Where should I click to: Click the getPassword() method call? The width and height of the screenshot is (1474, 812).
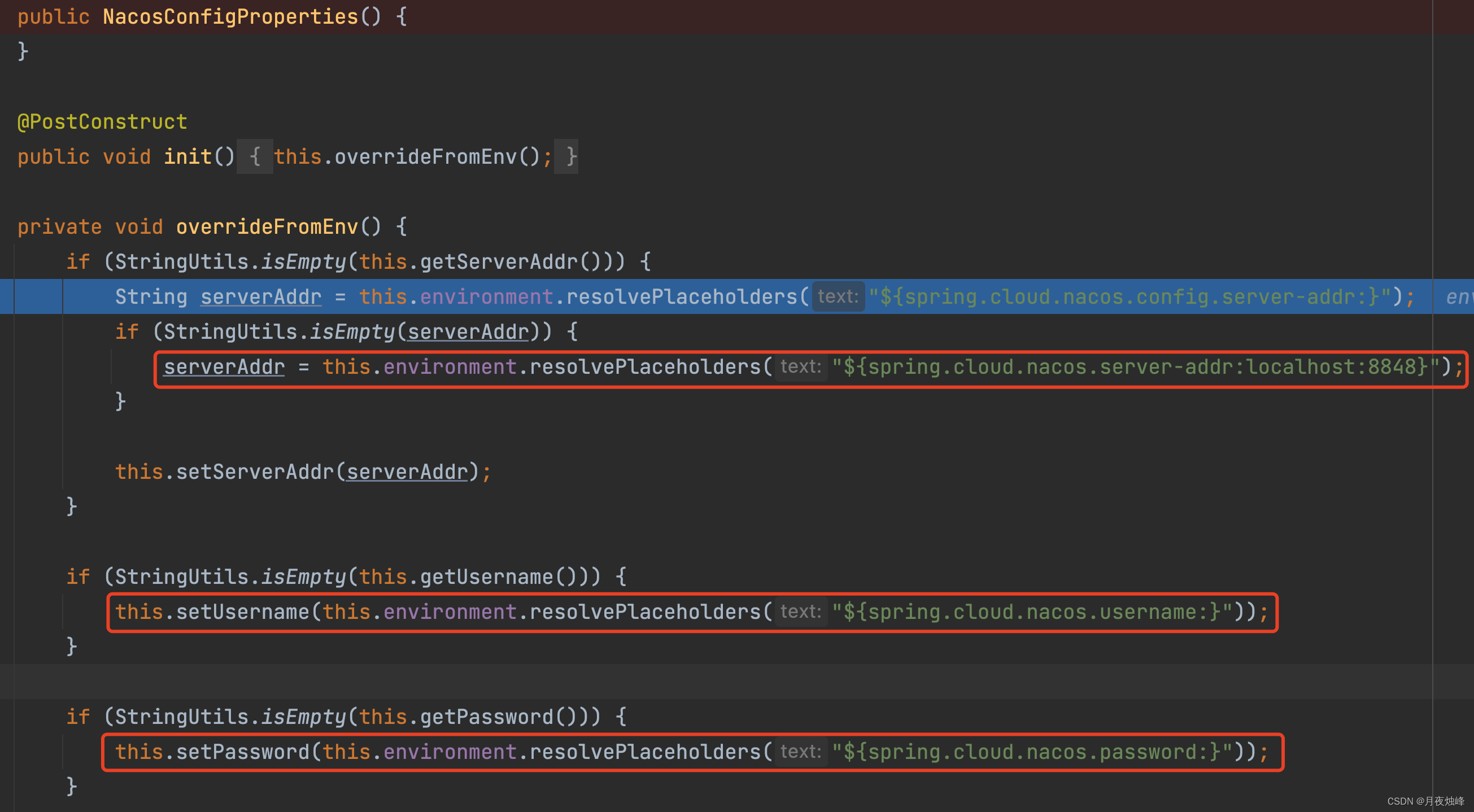point(486,717)
